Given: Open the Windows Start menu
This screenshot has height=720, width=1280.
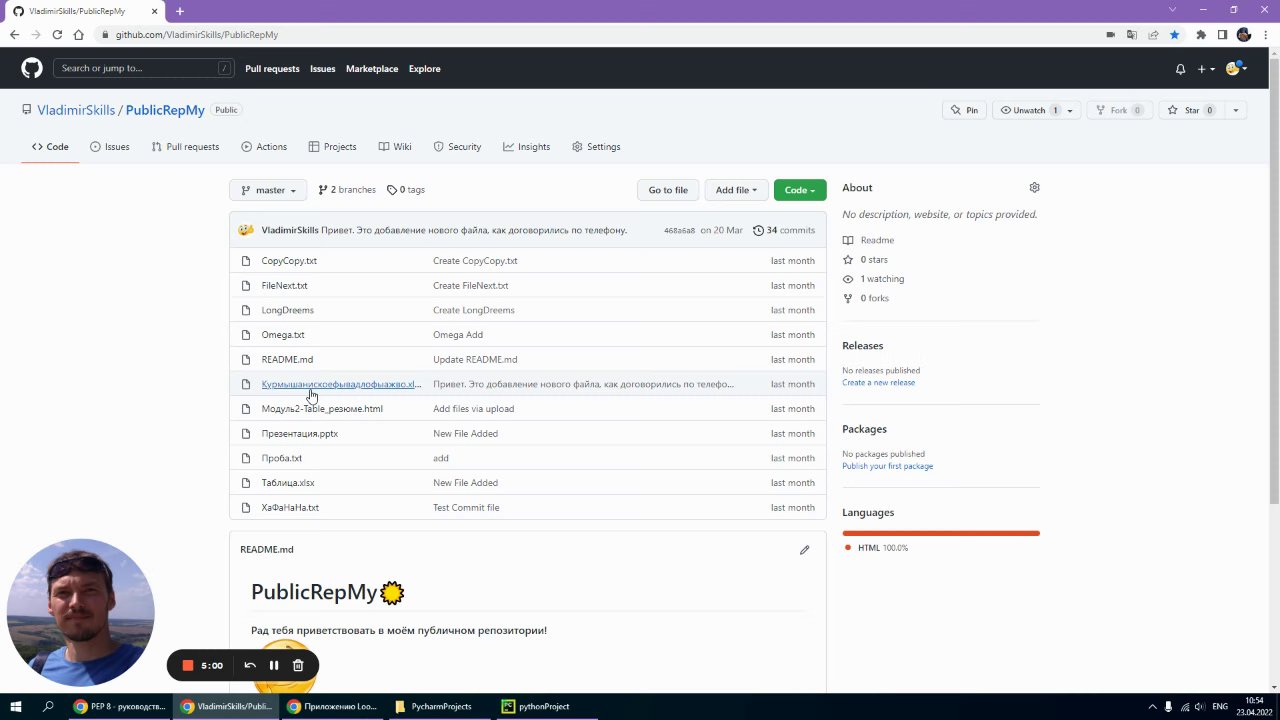Looking at the screenshot, I should click(x=16, y=706).
